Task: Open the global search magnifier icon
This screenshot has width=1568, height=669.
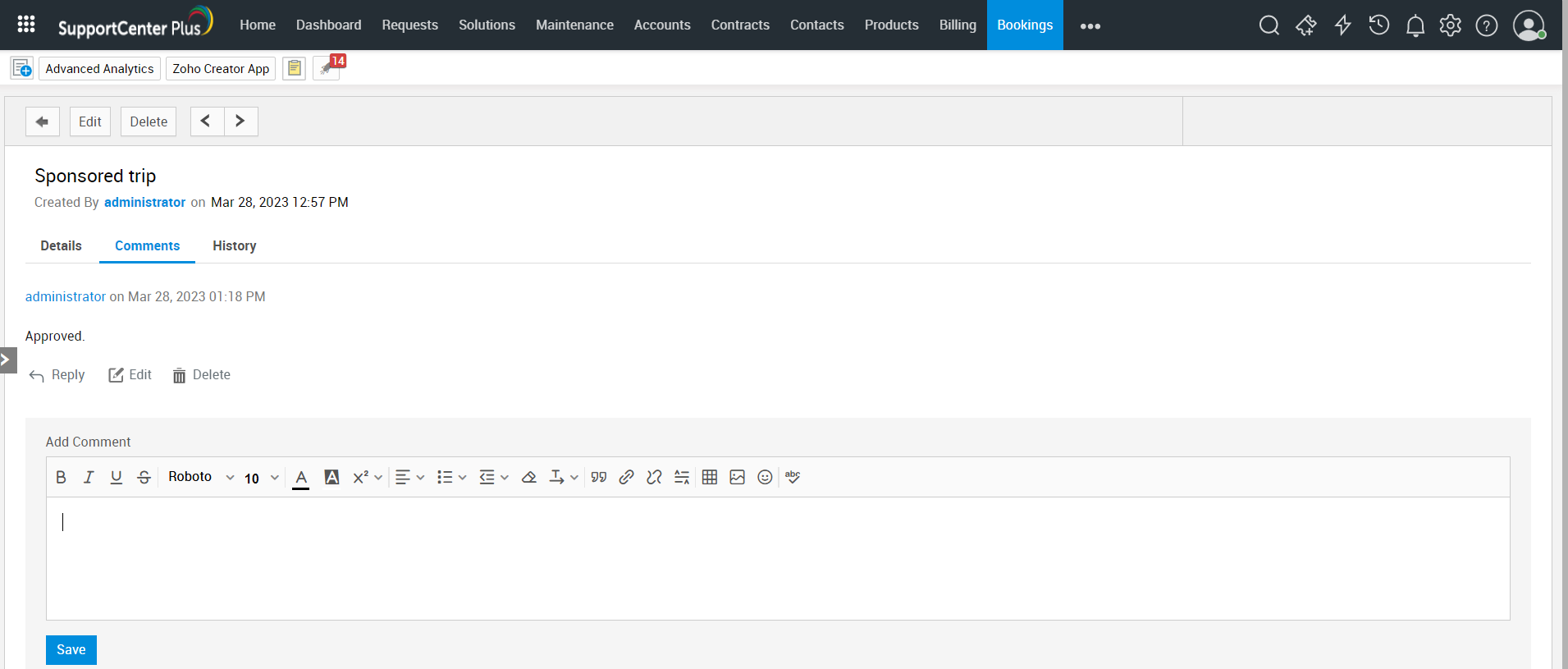Action: click(1269, 26)
